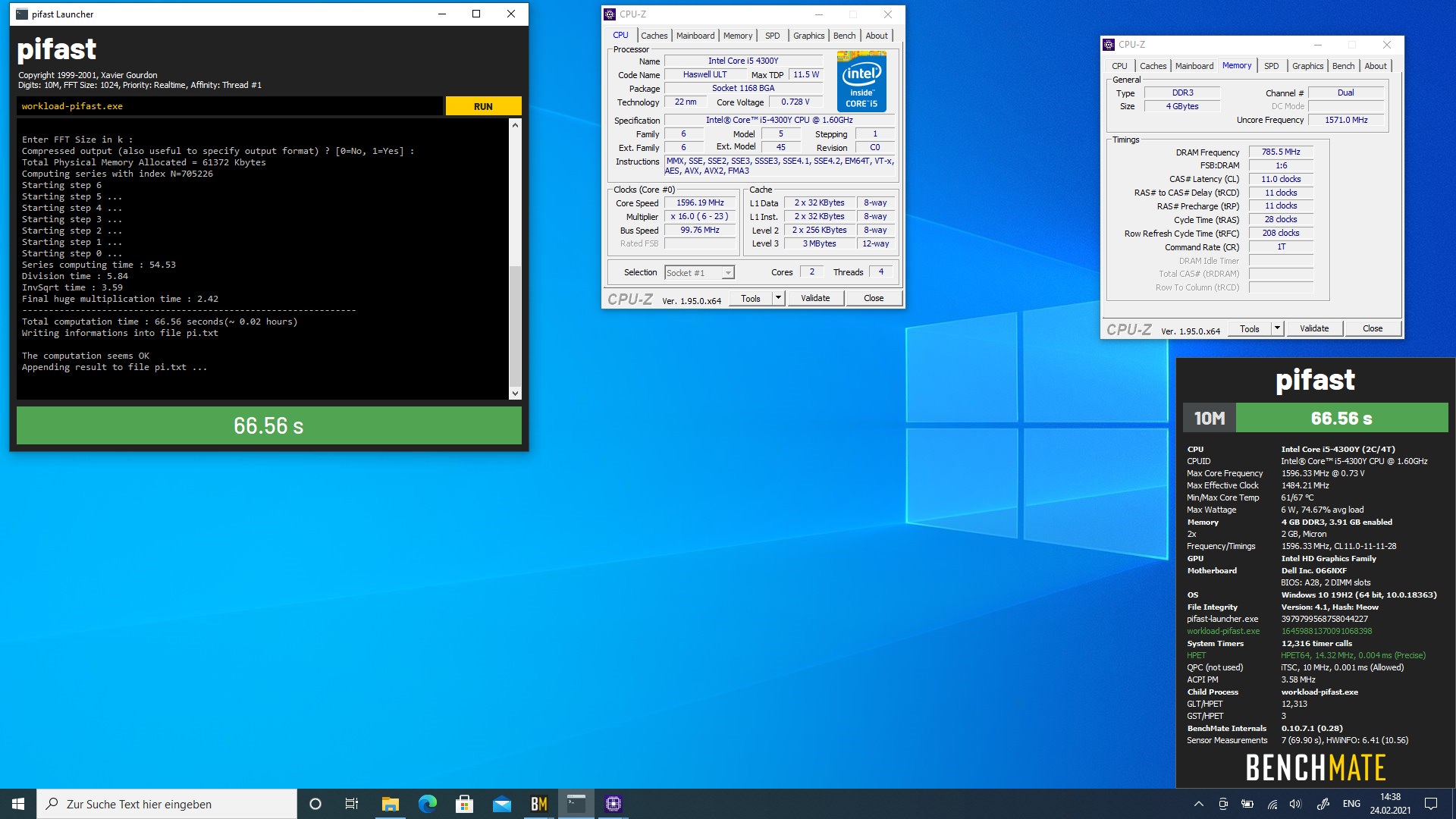Click Validate in right CPU-Z window
1456x819 pixels.
click(x=1314, y=328)
